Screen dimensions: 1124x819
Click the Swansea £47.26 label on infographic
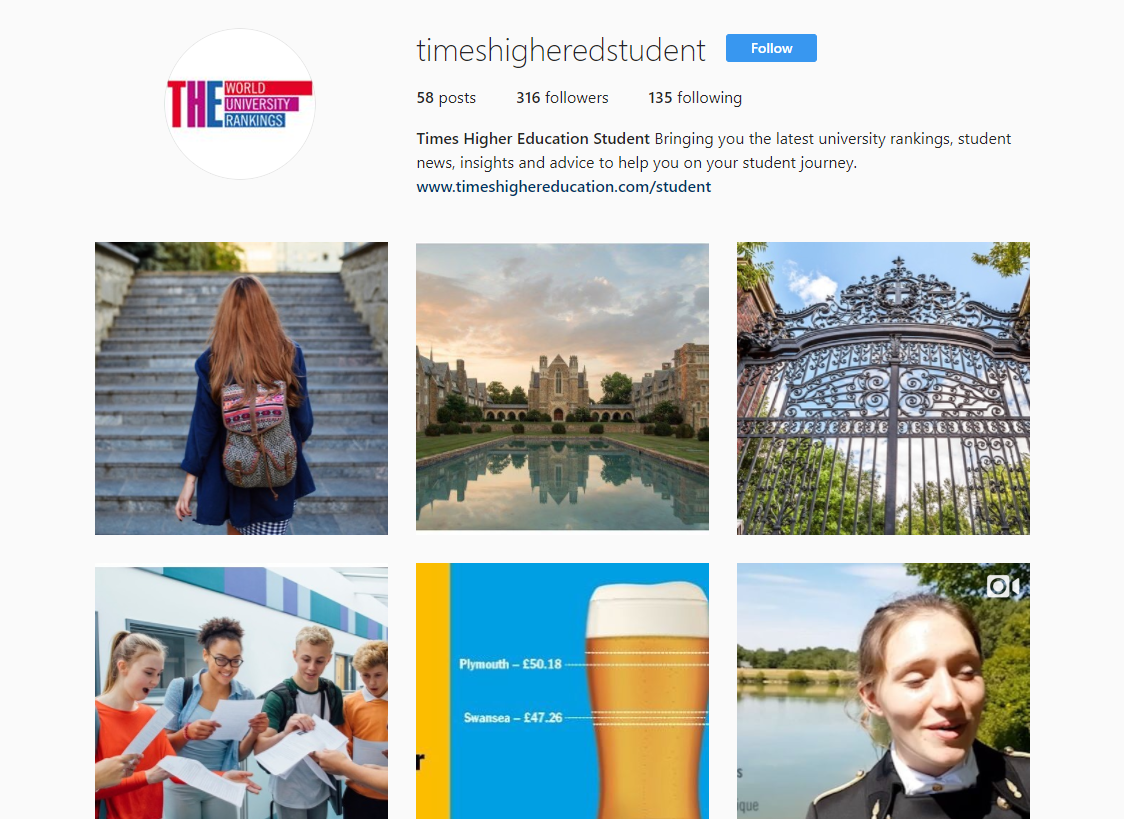[x=513, y=717]
